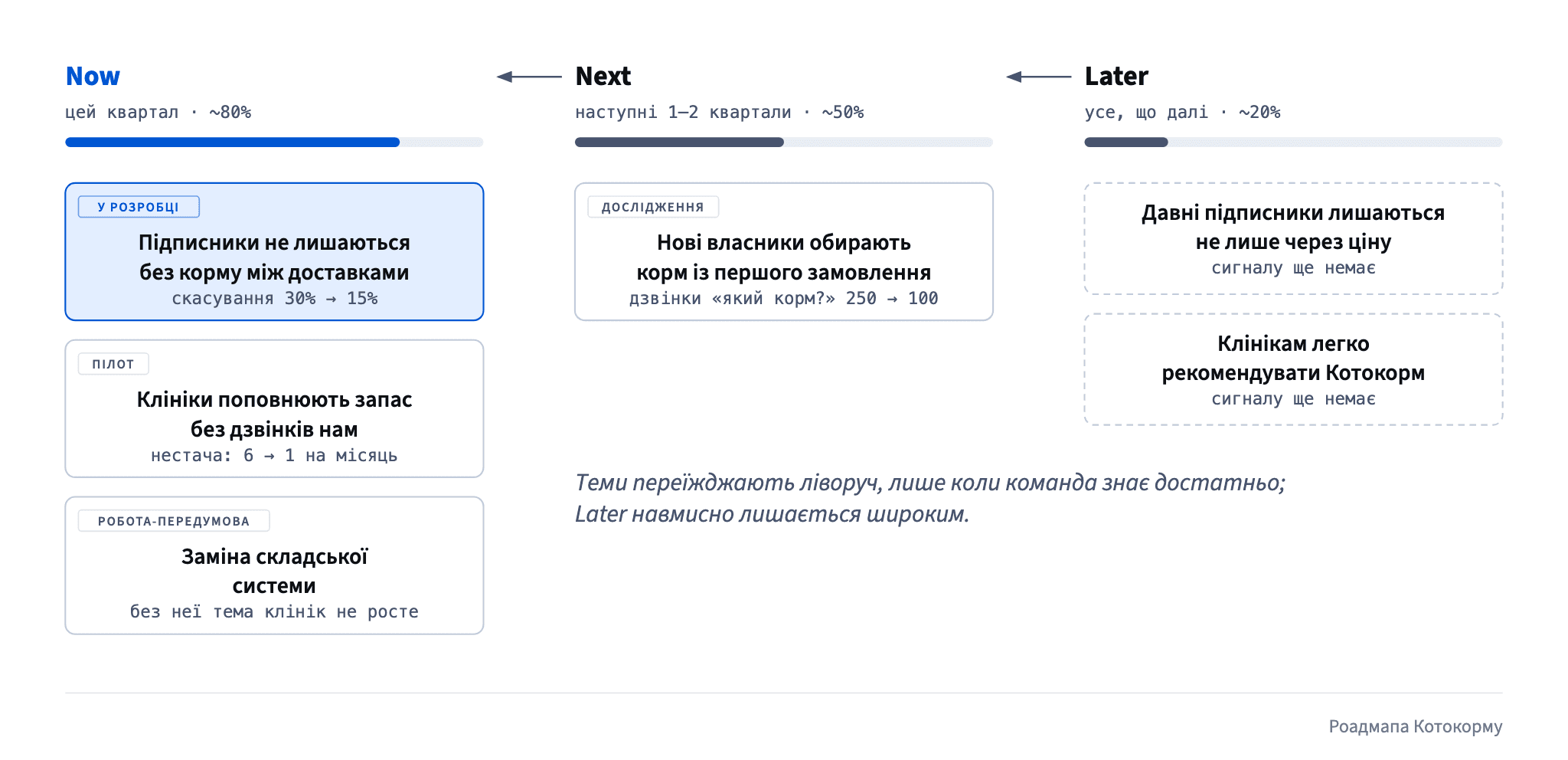Click the arrow pointing from Next to Now
1568x760 pixels.
[529, 77]
